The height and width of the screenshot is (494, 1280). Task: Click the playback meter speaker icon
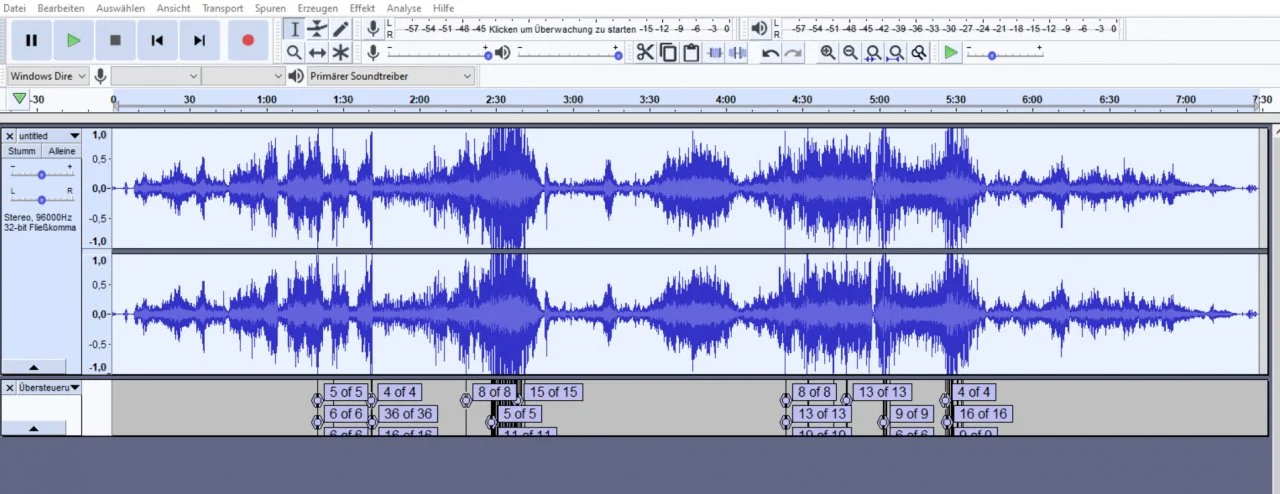(760, 29)
